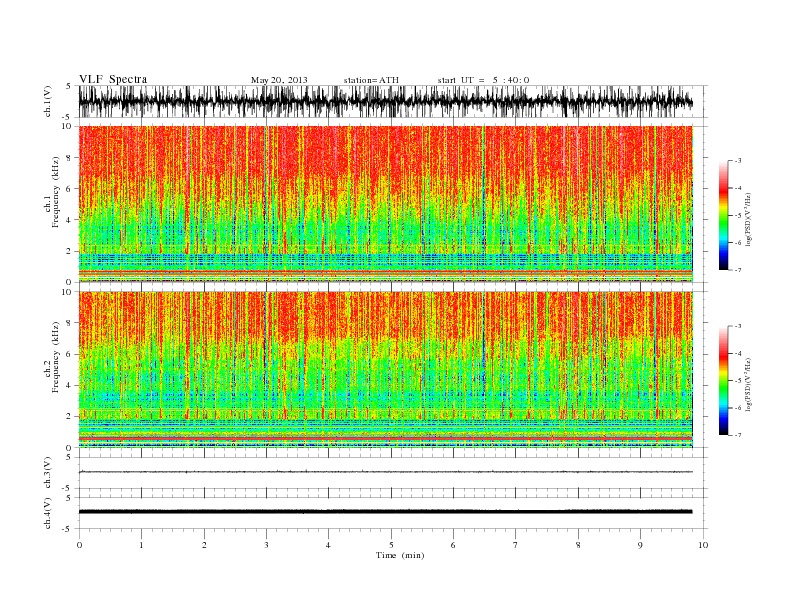Click the "4" tick on the time axis
Screen dimensions: 792x612
[x=328, y=545]
